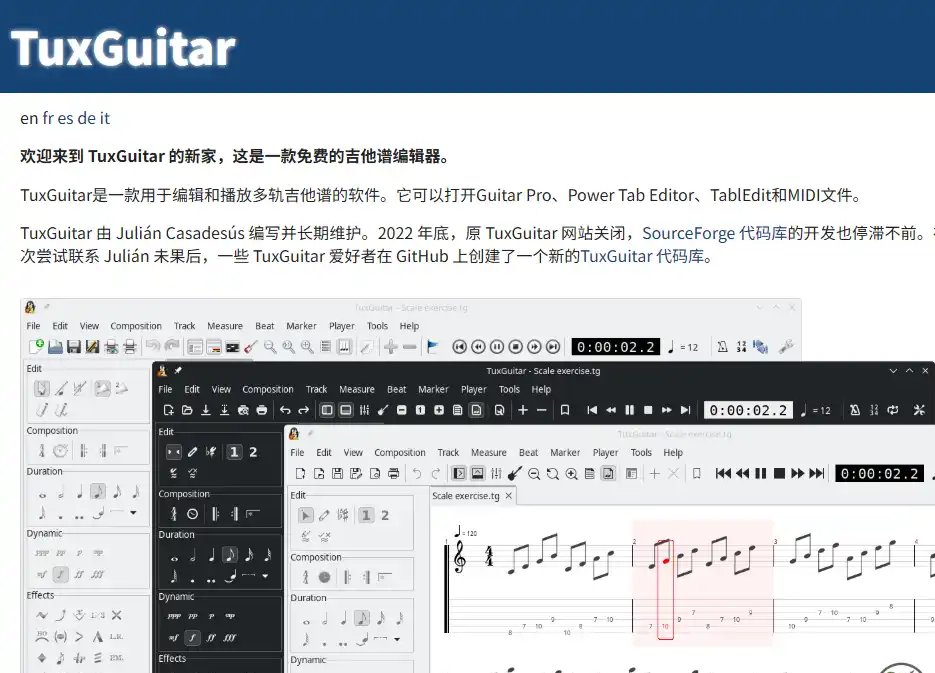Click New file icon in front TuxGuitar window

tap(301, 474)
